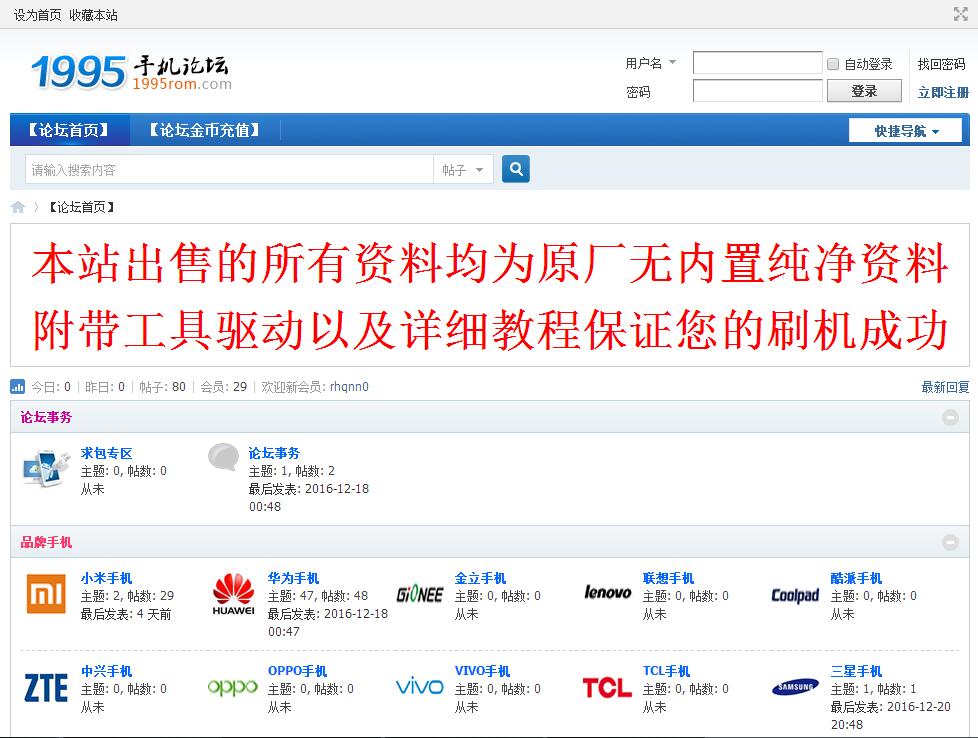The height and width of the screenshot is (738, 978).
Task: Click the Huawei logo icon
Action: pyautogui.click(x=233, y=594)
